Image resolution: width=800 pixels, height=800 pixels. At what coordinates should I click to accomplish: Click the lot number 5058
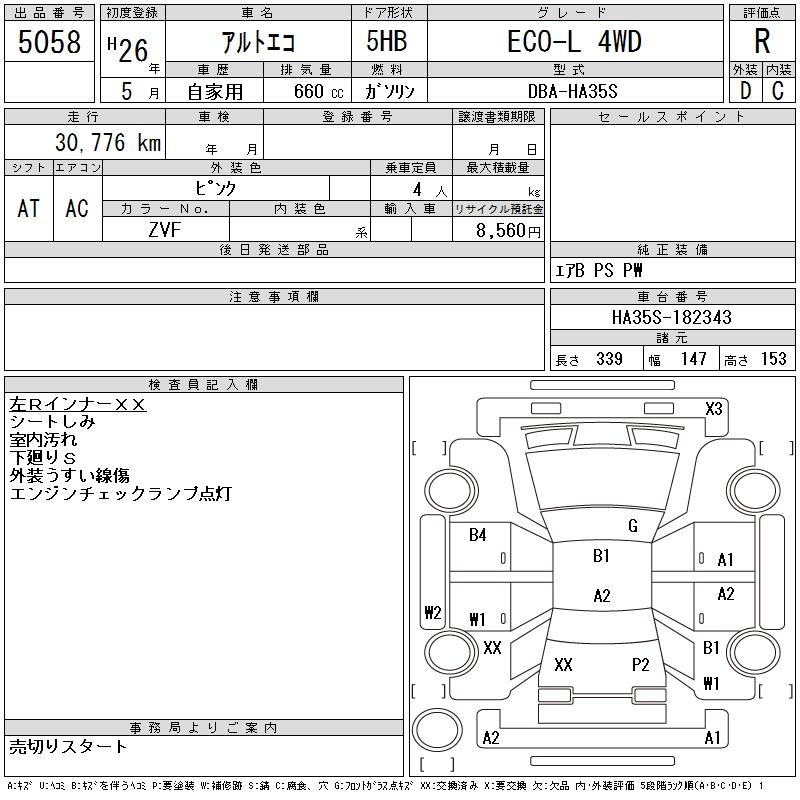[49, 41]
